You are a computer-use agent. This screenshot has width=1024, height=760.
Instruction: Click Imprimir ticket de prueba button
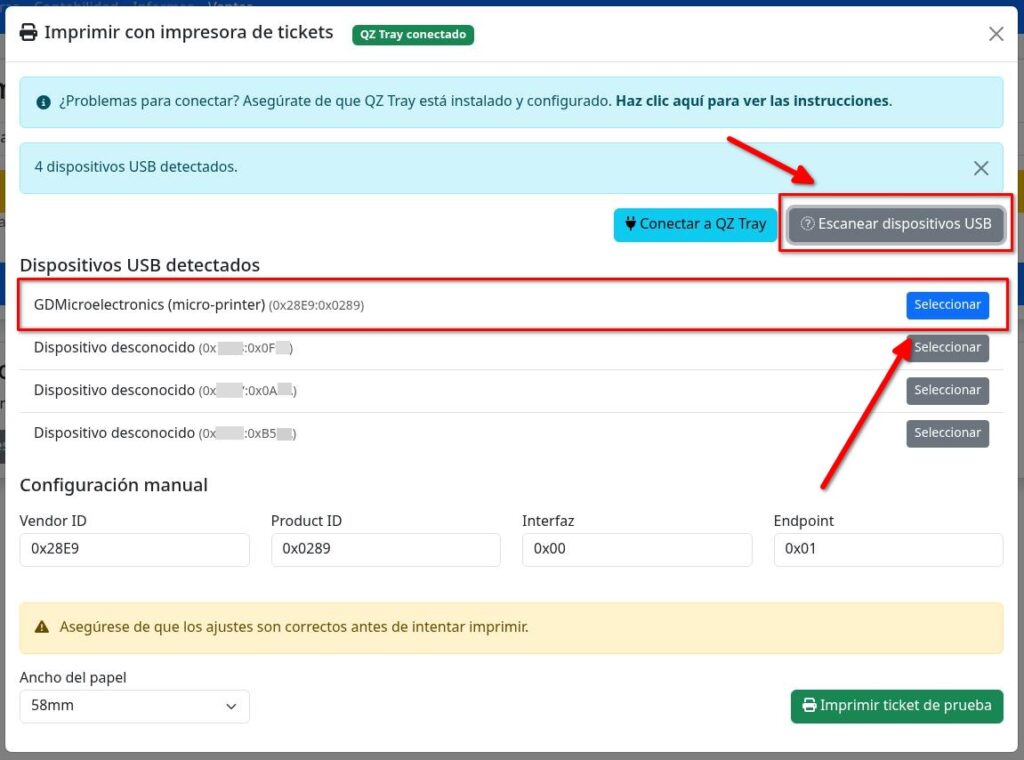pos(896,706)
